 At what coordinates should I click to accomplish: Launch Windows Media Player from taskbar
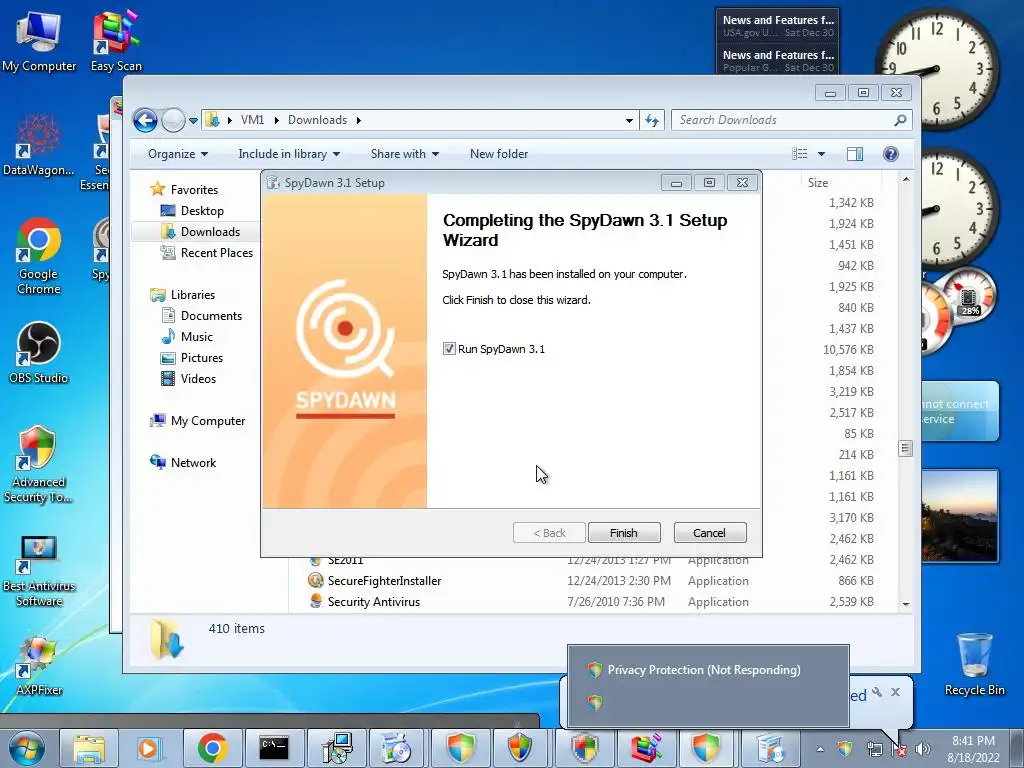coord(148,748)
